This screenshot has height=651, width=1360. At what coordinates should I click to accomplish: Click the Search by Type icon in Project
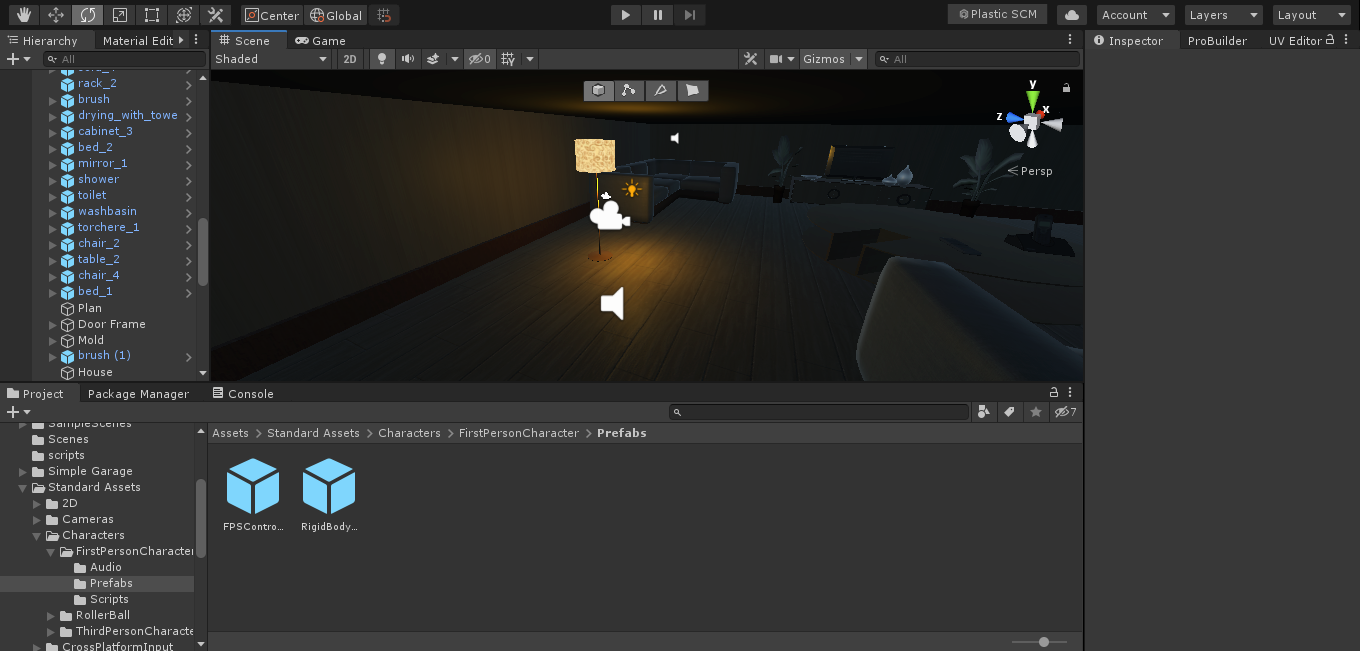click(984, 412)
